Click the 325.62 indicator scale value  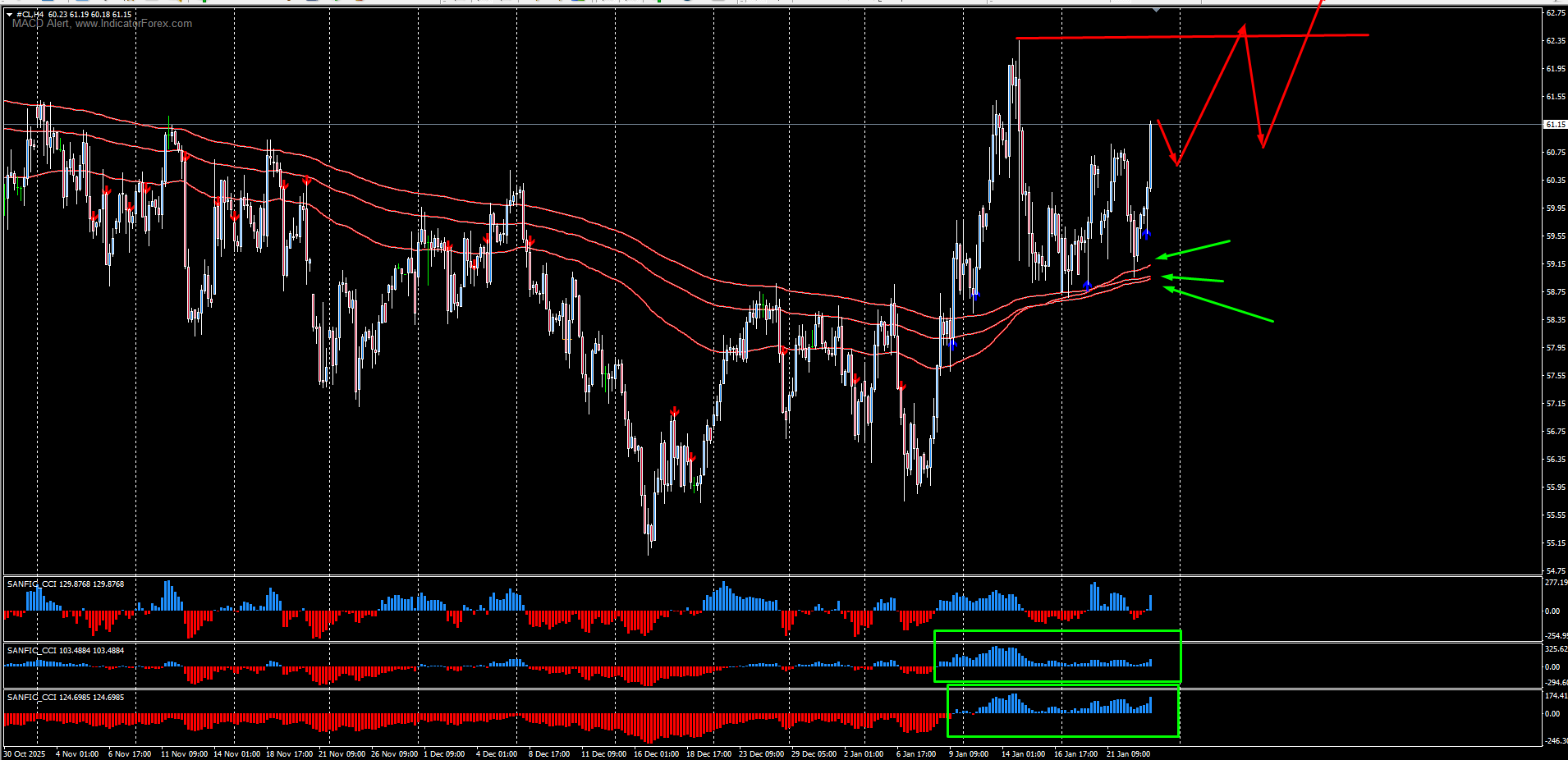point(1556,649)
